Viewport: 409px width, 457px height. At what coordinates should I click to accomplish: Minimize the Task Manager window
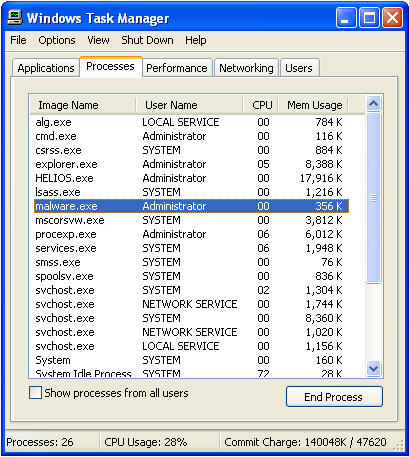(x=346, y=18)
